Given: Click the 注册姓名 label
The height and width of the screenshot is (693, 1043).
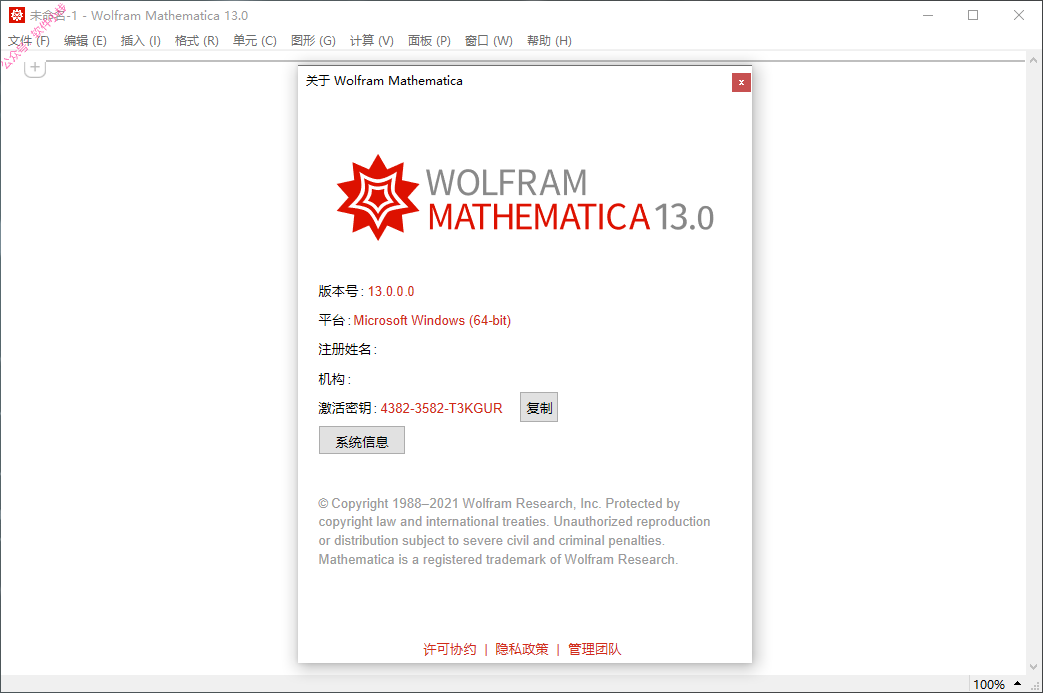Looking at the screenshot, I should coord(347,350).
